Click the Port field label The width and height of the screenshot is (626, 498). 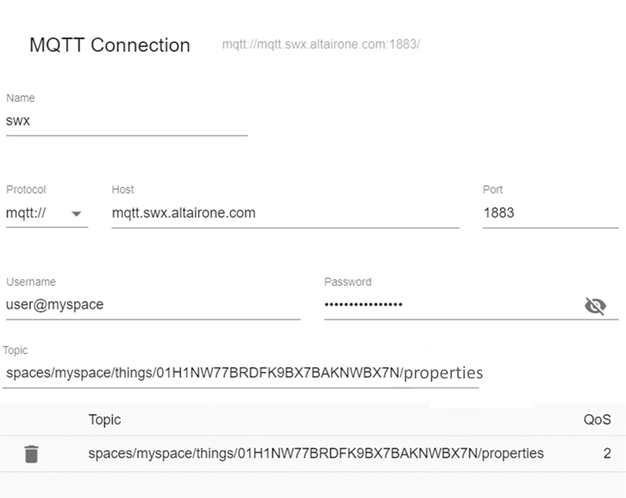point(493,190)
